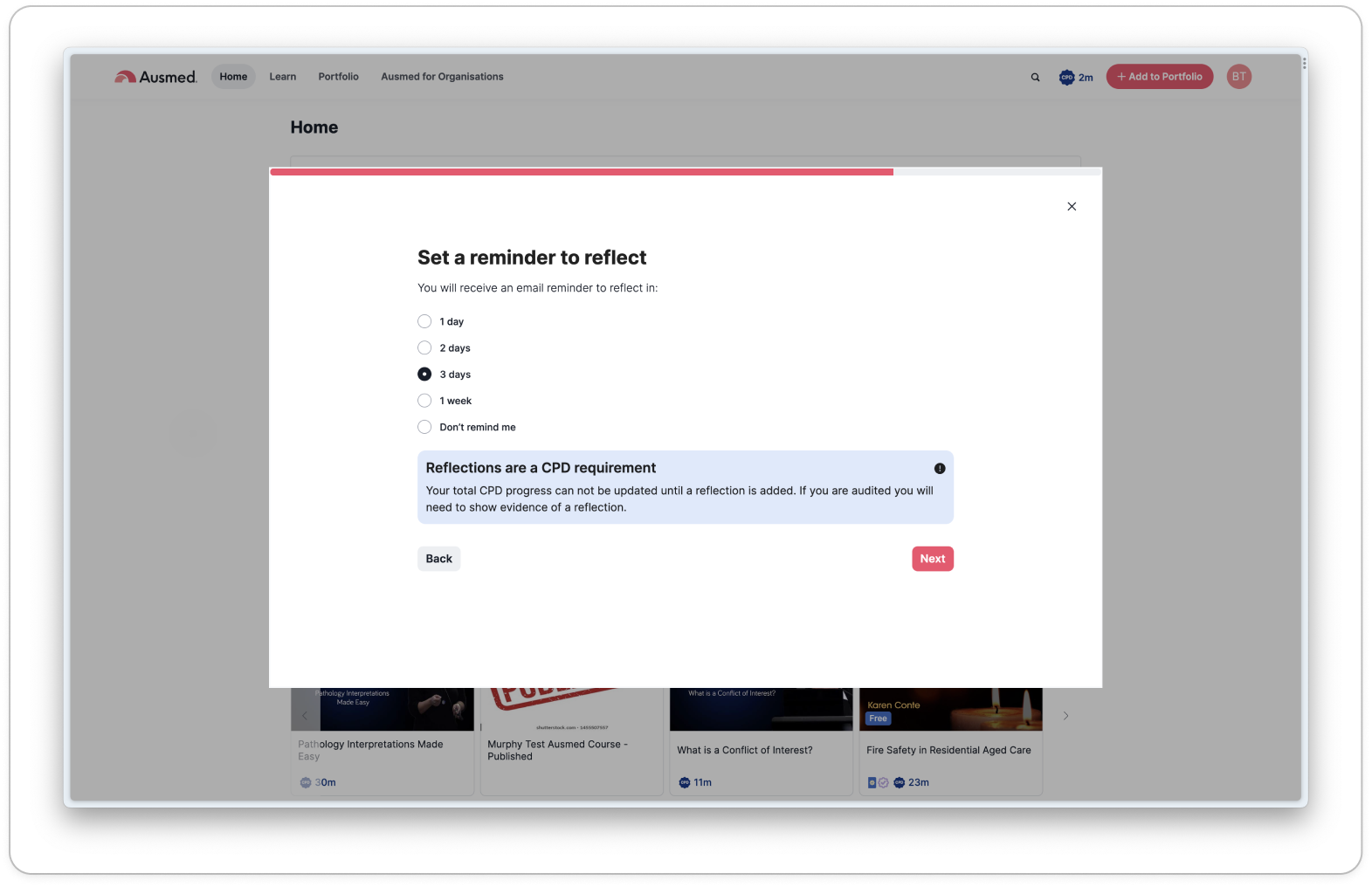This screenshot has width=1372, height=887.
Task: Click the Next button
Action: pyautogui.click(x=933, y=559)
